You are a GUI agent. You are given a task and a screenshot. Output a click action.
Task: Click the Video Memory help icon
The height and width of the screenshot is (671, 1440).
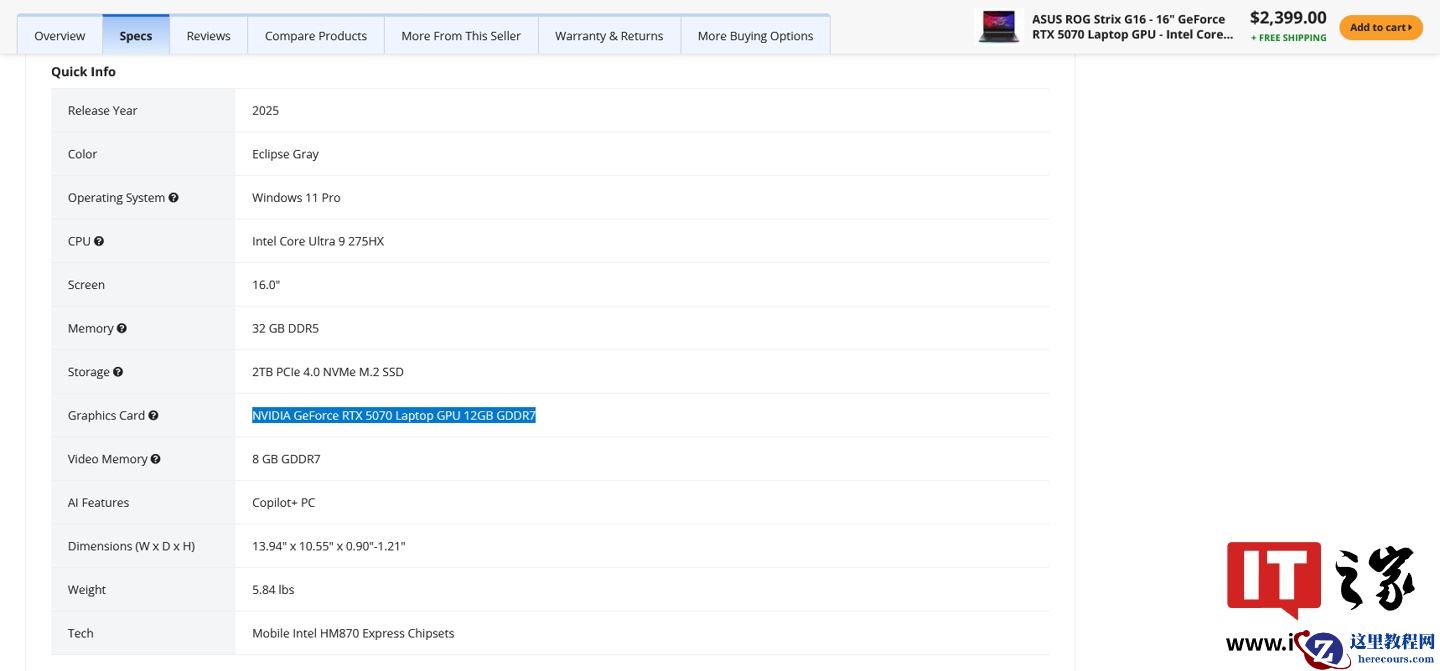[155, 459]
